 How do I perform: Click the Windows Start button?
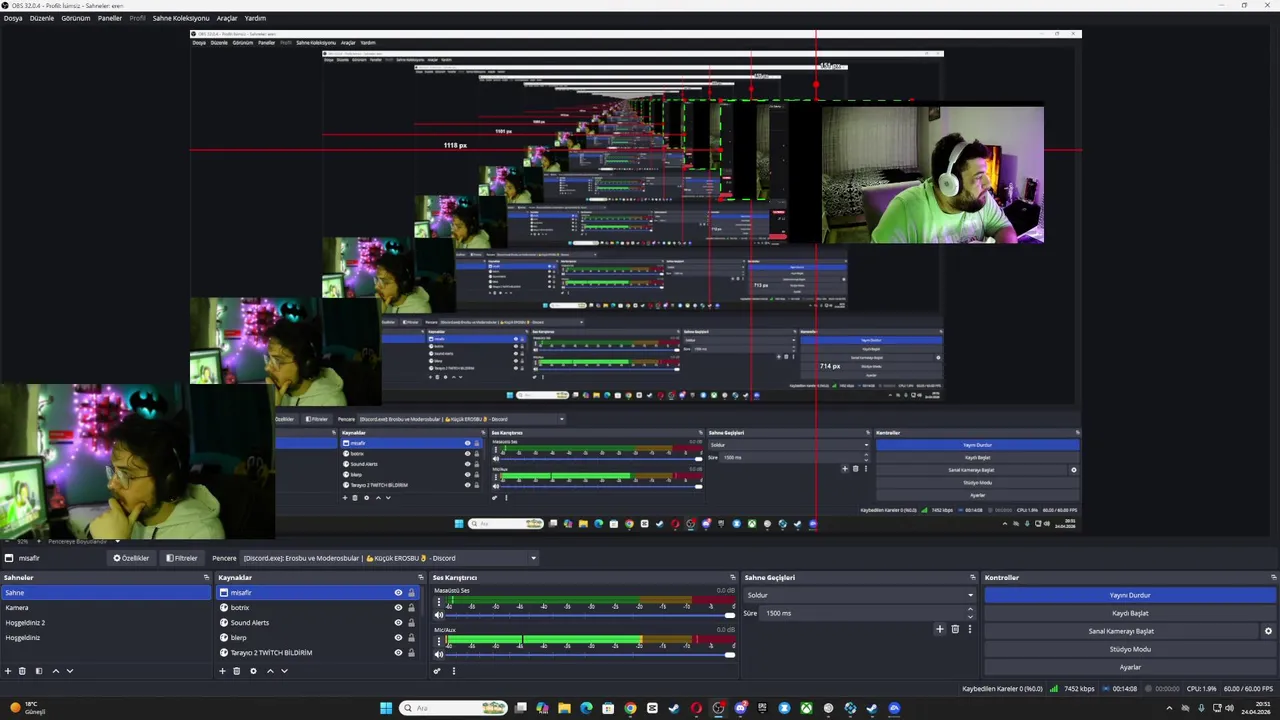click(x=386, y=708)
